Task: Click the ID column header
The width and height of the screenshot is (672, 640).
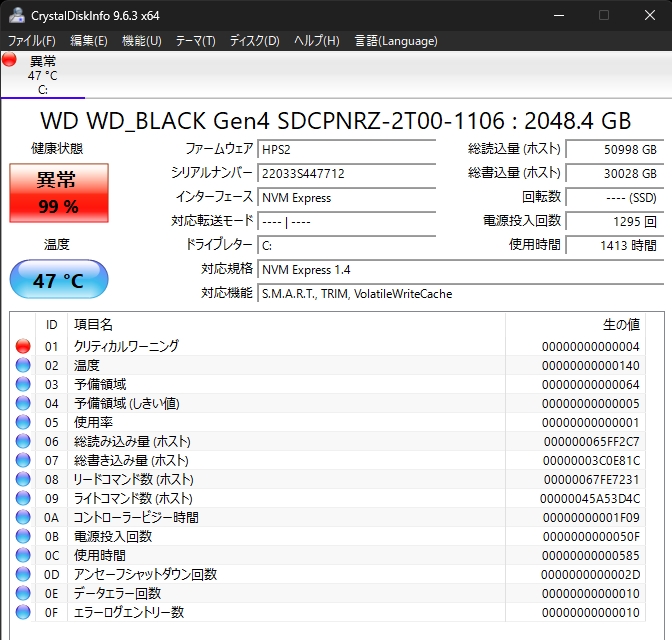Action: click(51, 325)
